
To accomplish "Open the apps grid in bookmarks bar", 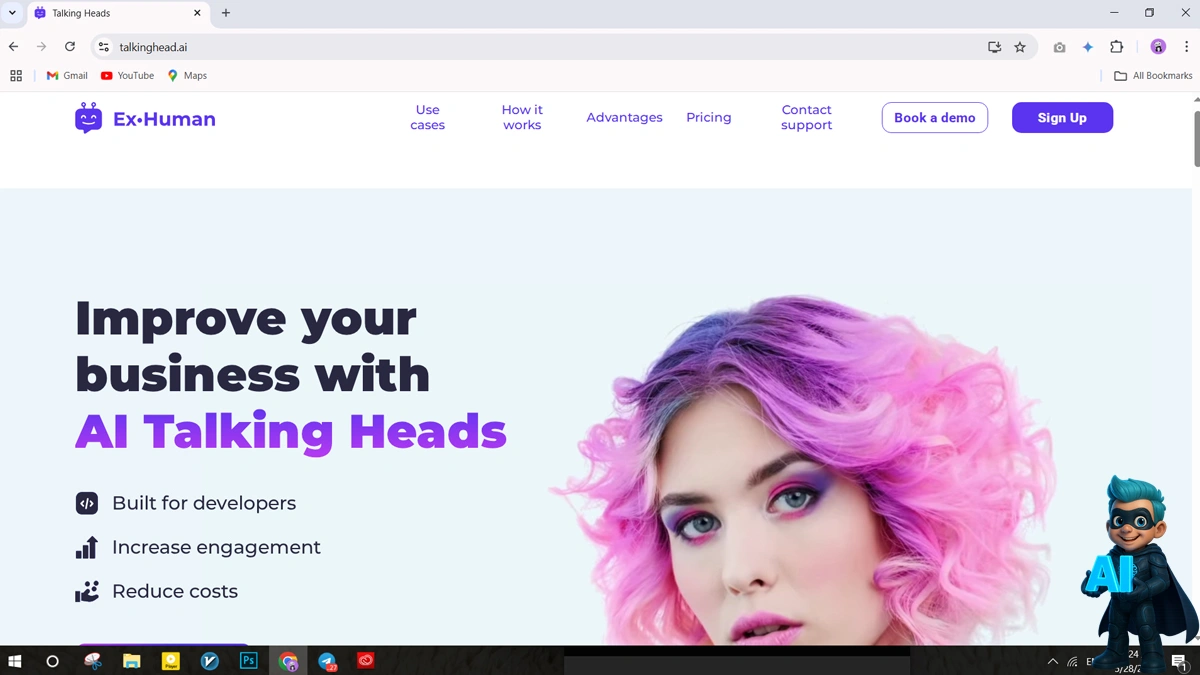I will pyautogui.click(x=16, y=76).
